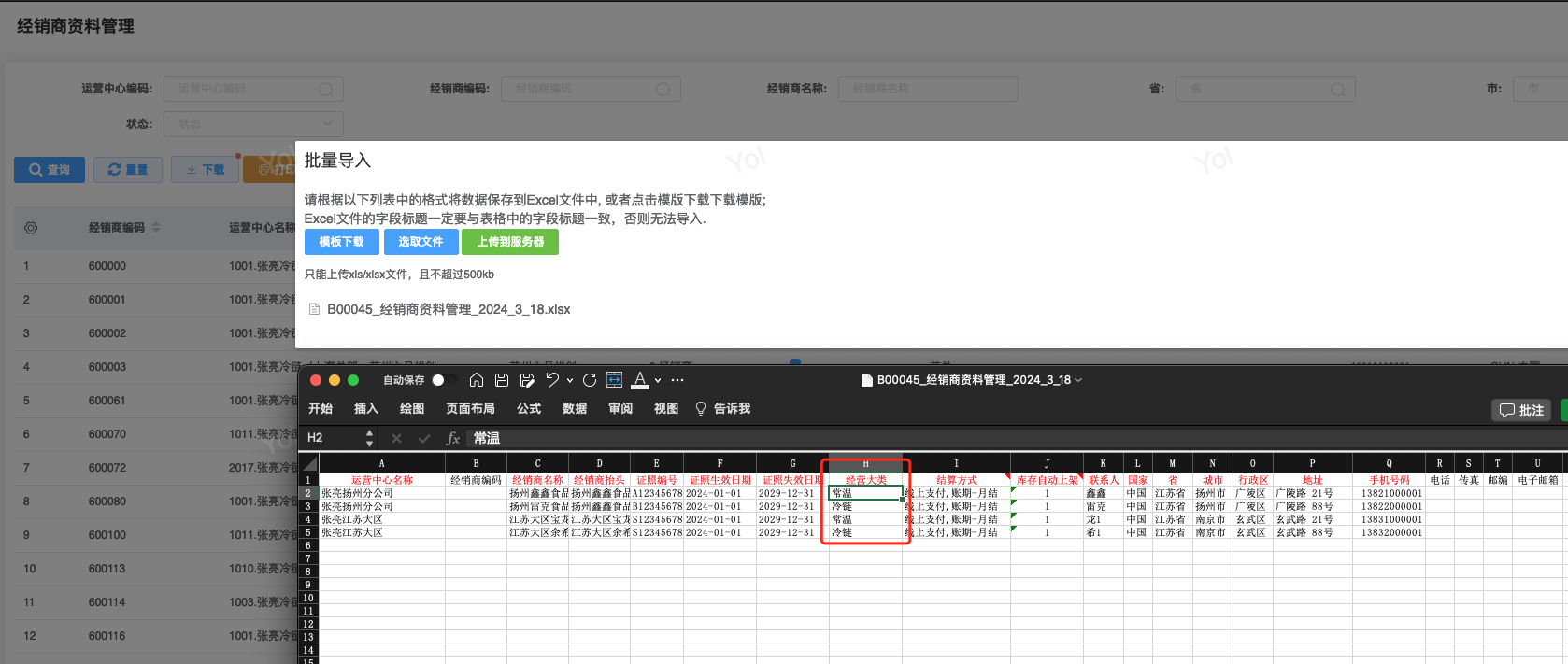Viewport: 1568px width, 664px height.
Task: Click the Save floppy disk icon
Action: (502, 380)
